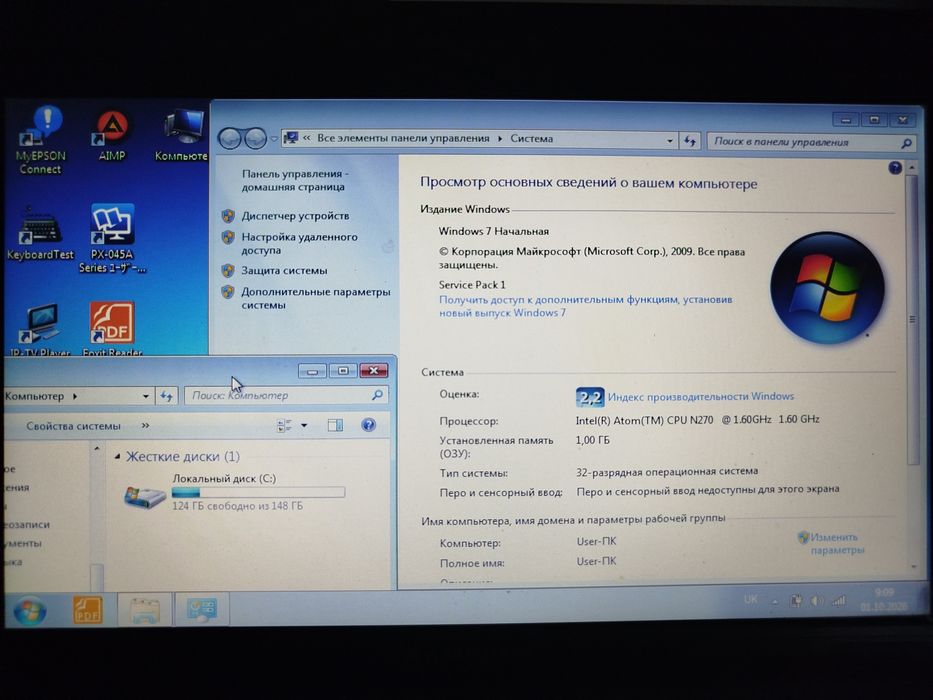
Task: Click 124 ГБ свободно из 148 ГБ text
Action: click(237, 506)
